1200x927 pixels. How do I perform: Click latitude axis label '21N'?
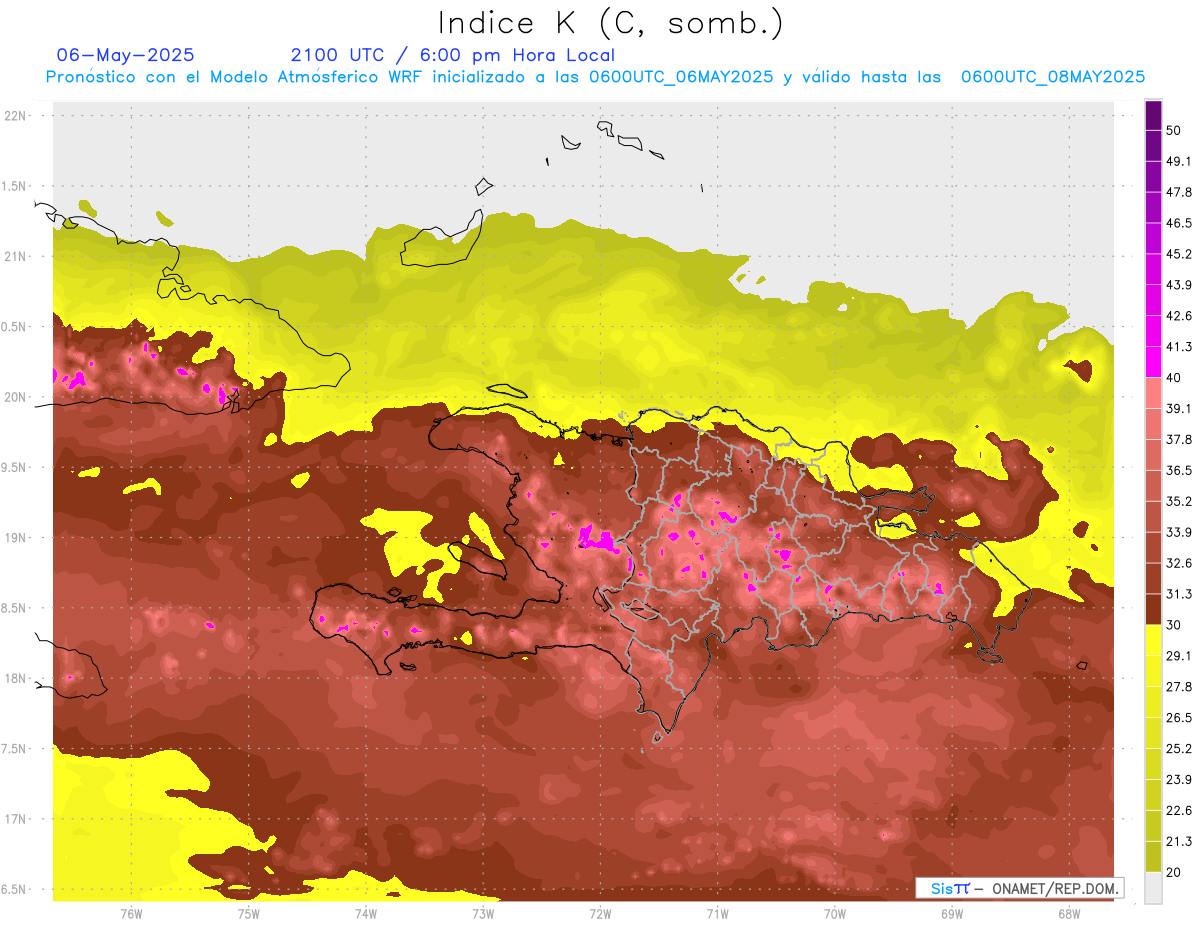[x=17, y=256]
